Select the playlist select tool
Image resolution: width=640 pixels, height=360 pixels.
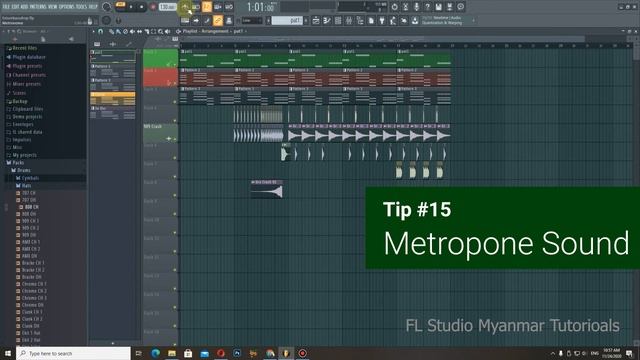point(153,31)
